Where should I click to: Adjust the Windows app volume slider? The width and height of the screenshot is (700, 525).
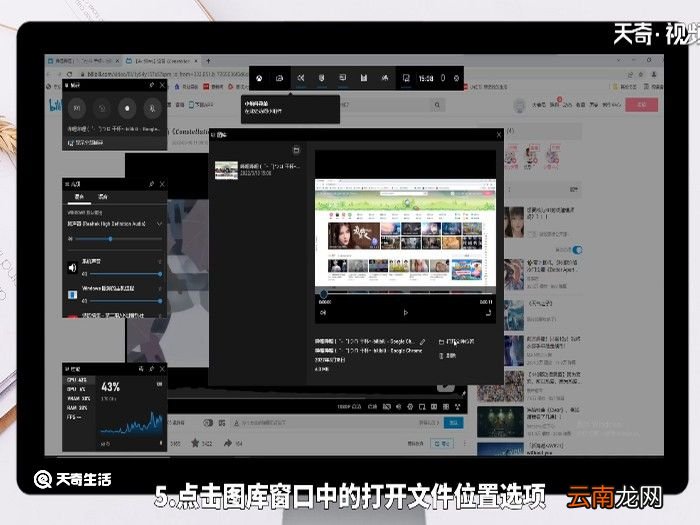125,301
